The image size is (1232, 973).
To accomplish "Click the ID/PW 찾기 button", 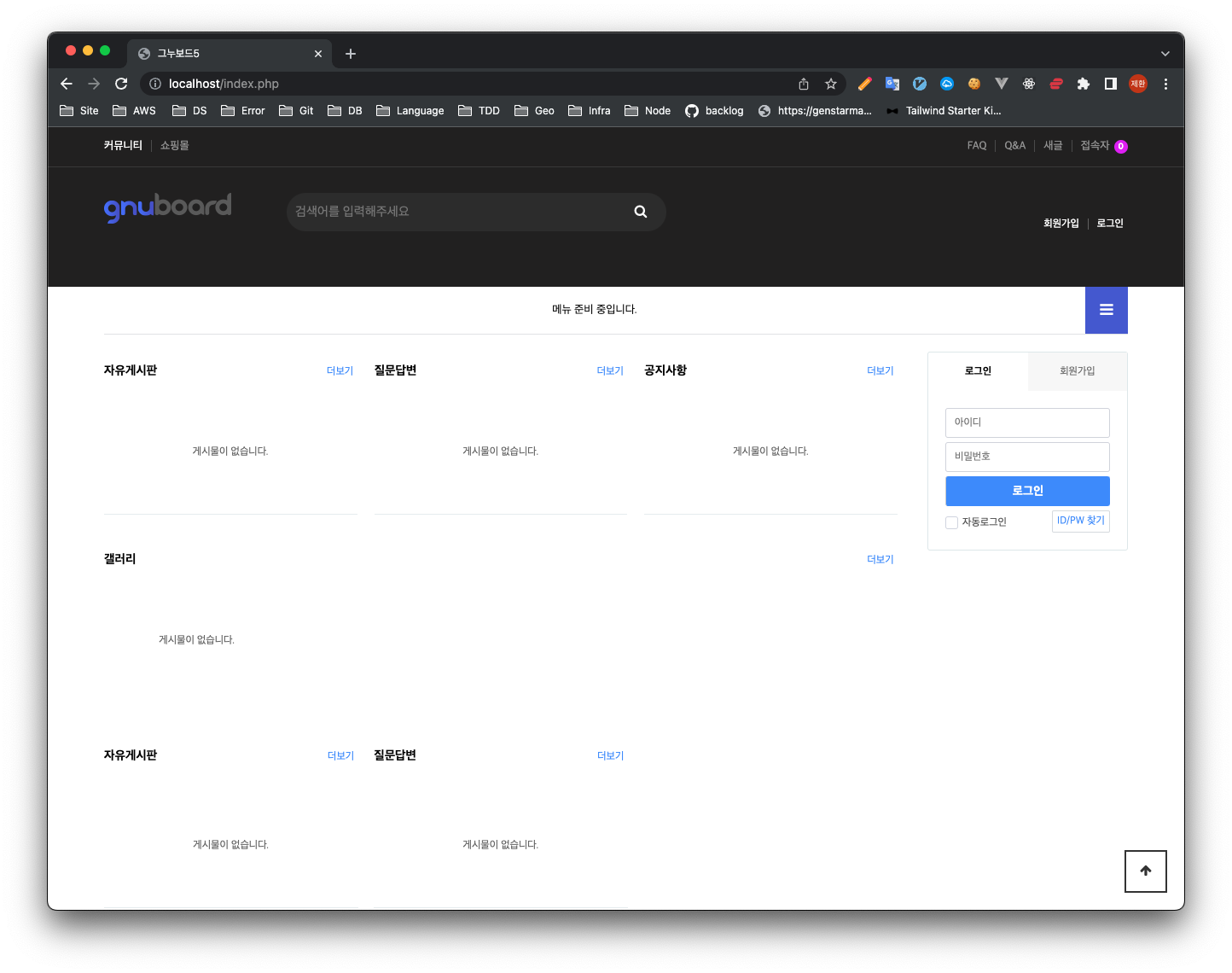I will [x=1081, y=521].
